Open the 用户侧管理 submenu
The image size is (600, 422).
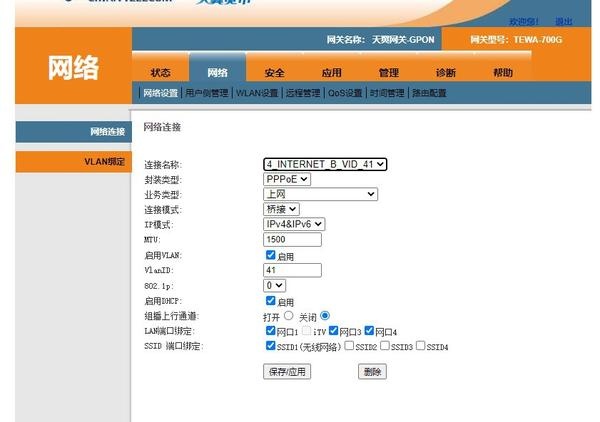[x=207, y=93]
